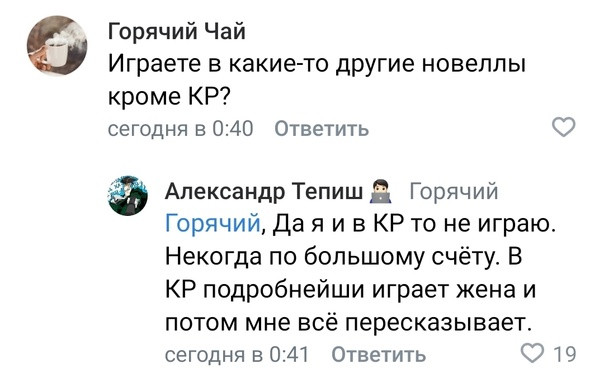
Task: Select the line 'потом мне всё пересказывает.'
Action: [x=349, y=322]
